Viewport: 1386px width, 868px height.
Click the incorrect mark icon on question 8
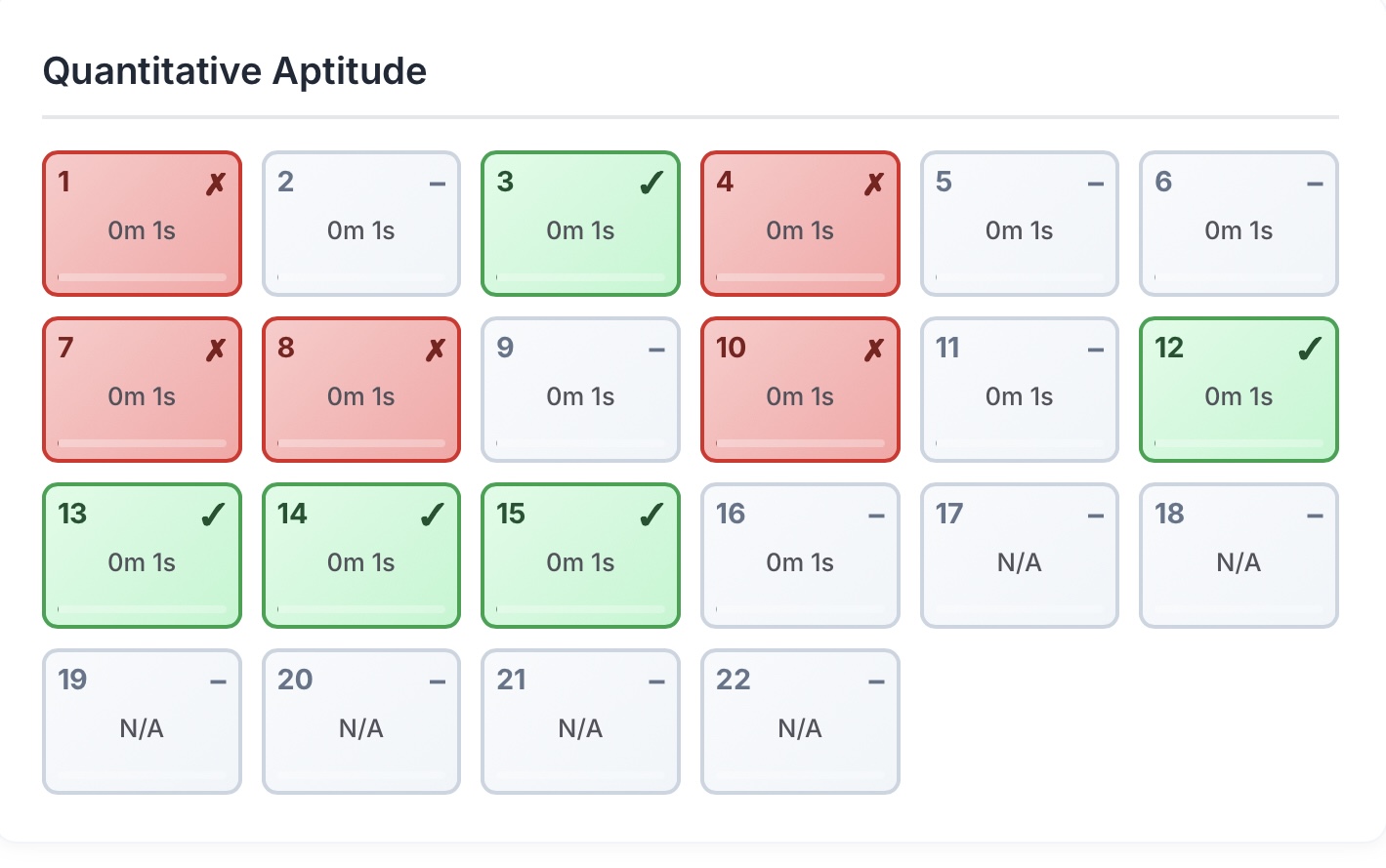(x=436, y=350)
